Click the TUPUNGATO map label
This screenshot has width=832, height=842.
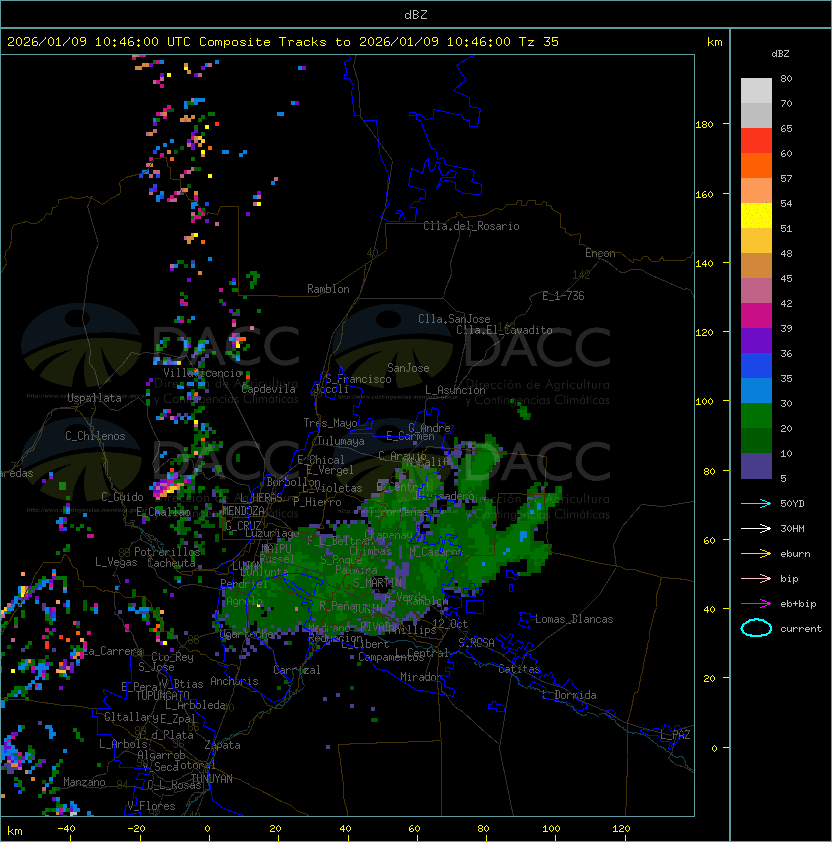click(162, 695)
